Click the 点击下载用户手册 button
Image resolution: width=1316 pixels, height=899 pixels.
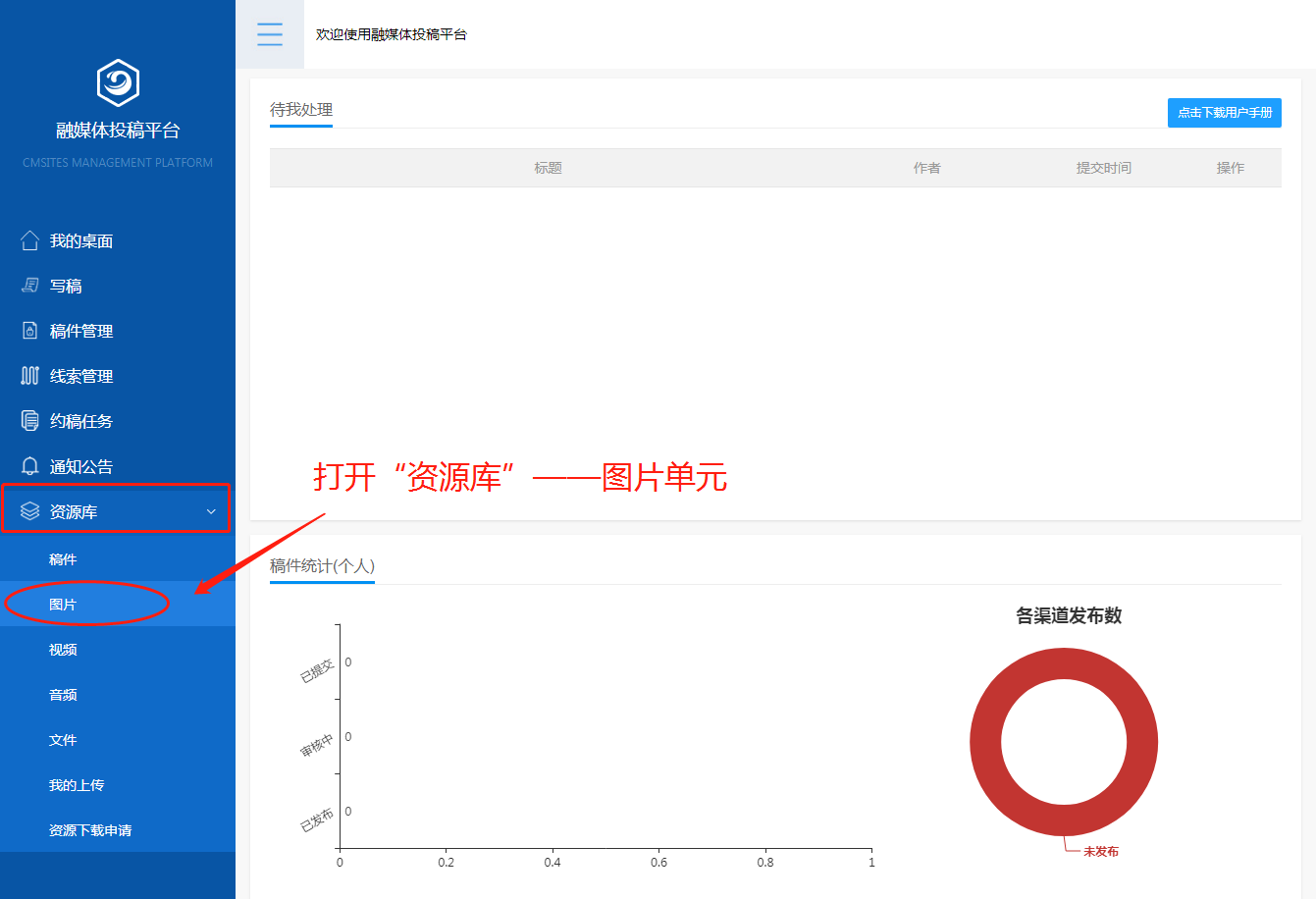1224,113
